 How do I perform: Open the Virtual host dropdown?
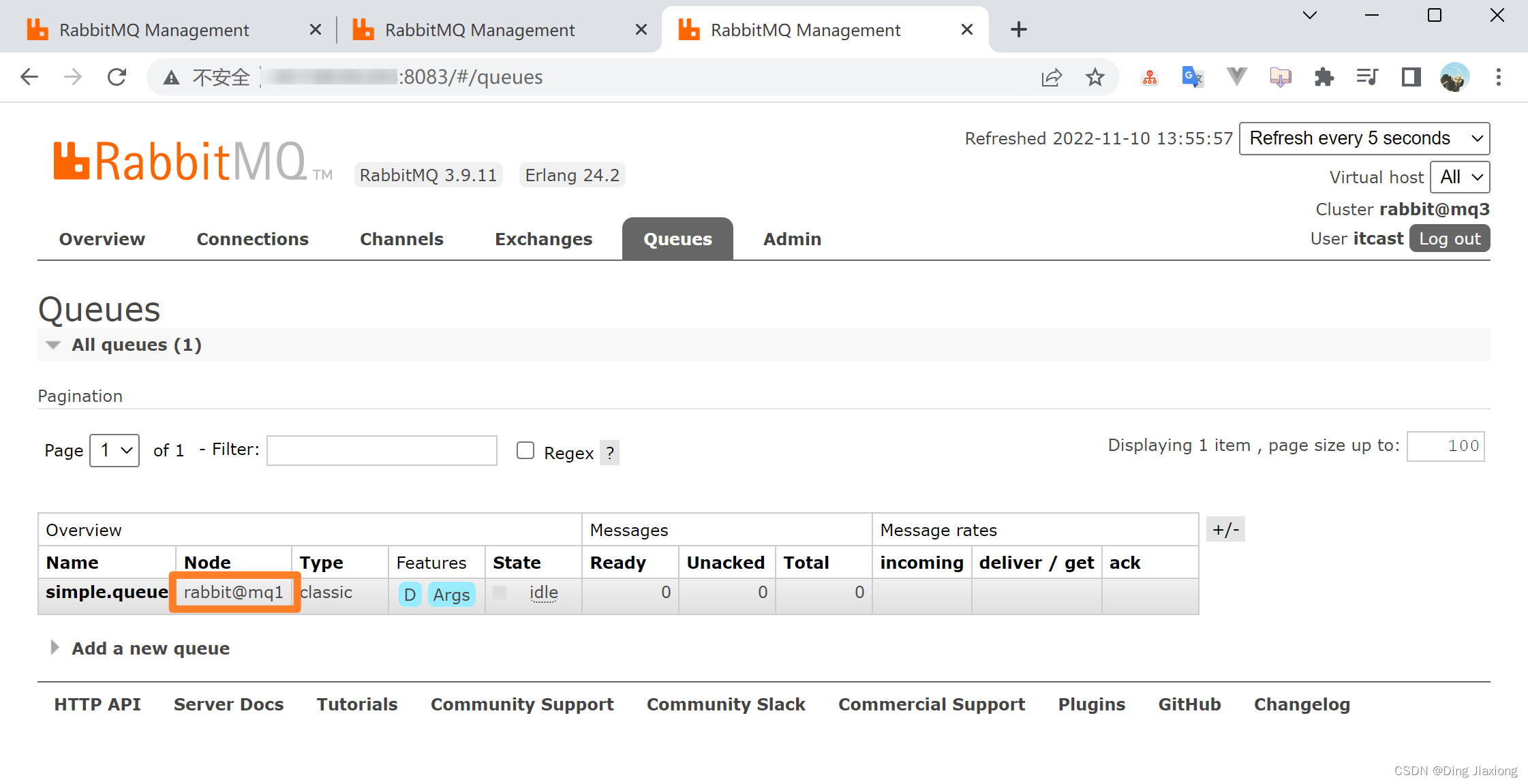1460,177
